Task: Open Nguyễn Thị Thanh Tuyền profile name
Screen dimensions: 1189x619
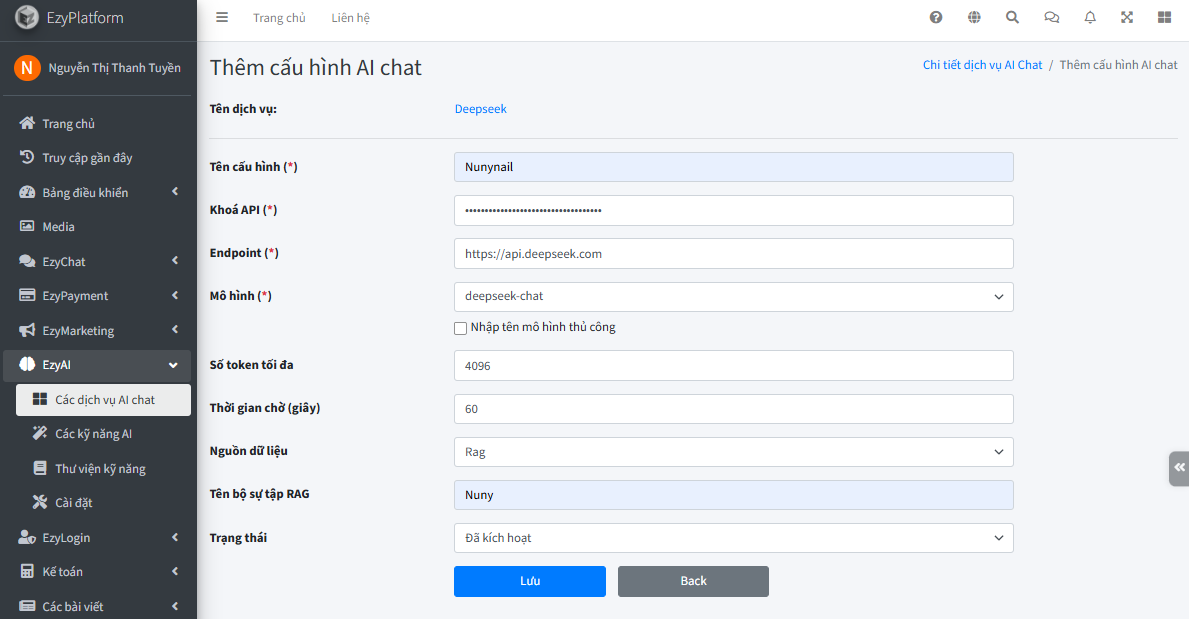Action: (115, 68)
